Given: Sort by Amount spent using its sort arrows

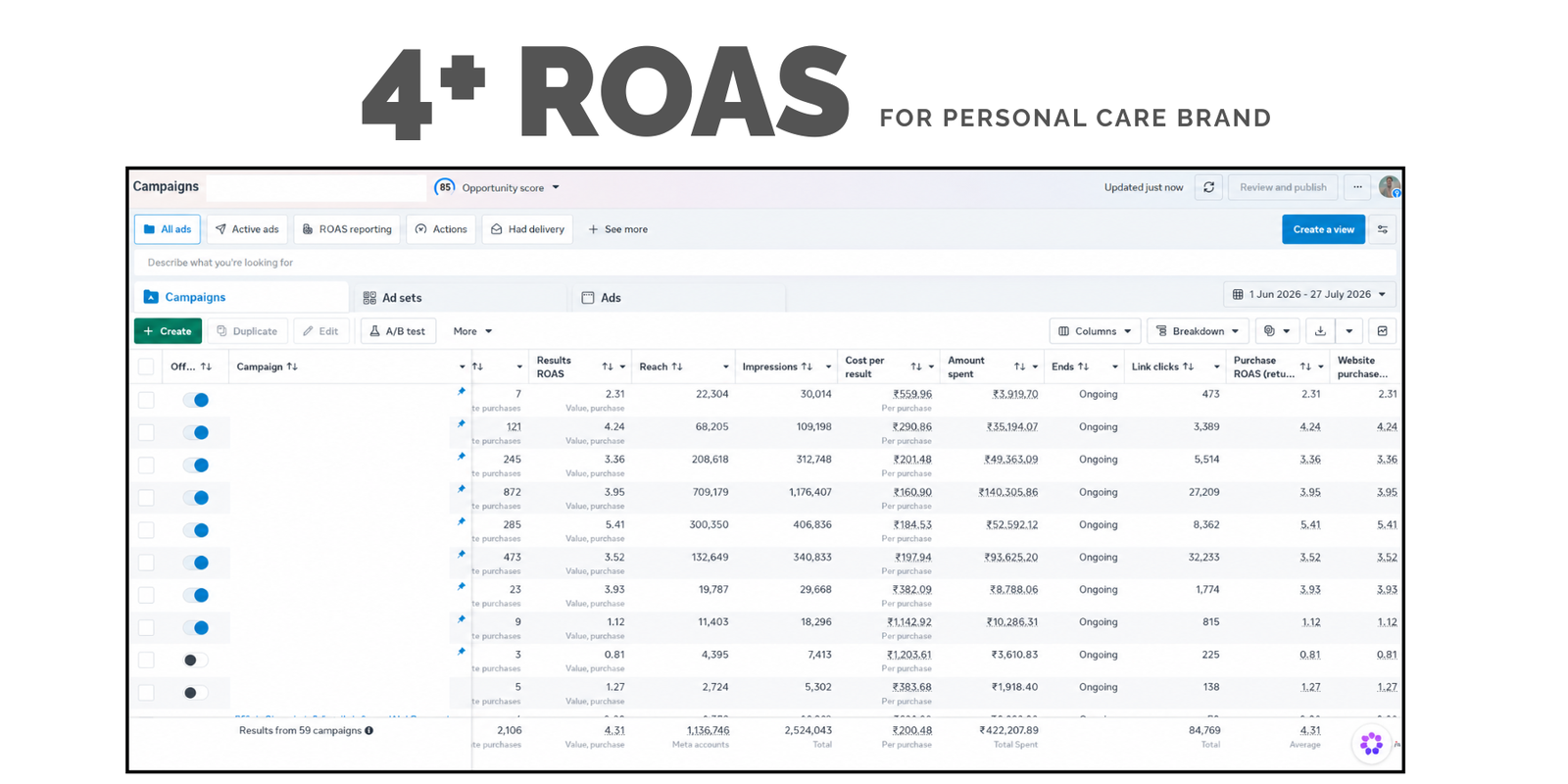Looking at the screenshot, I should click(1019, 367).
